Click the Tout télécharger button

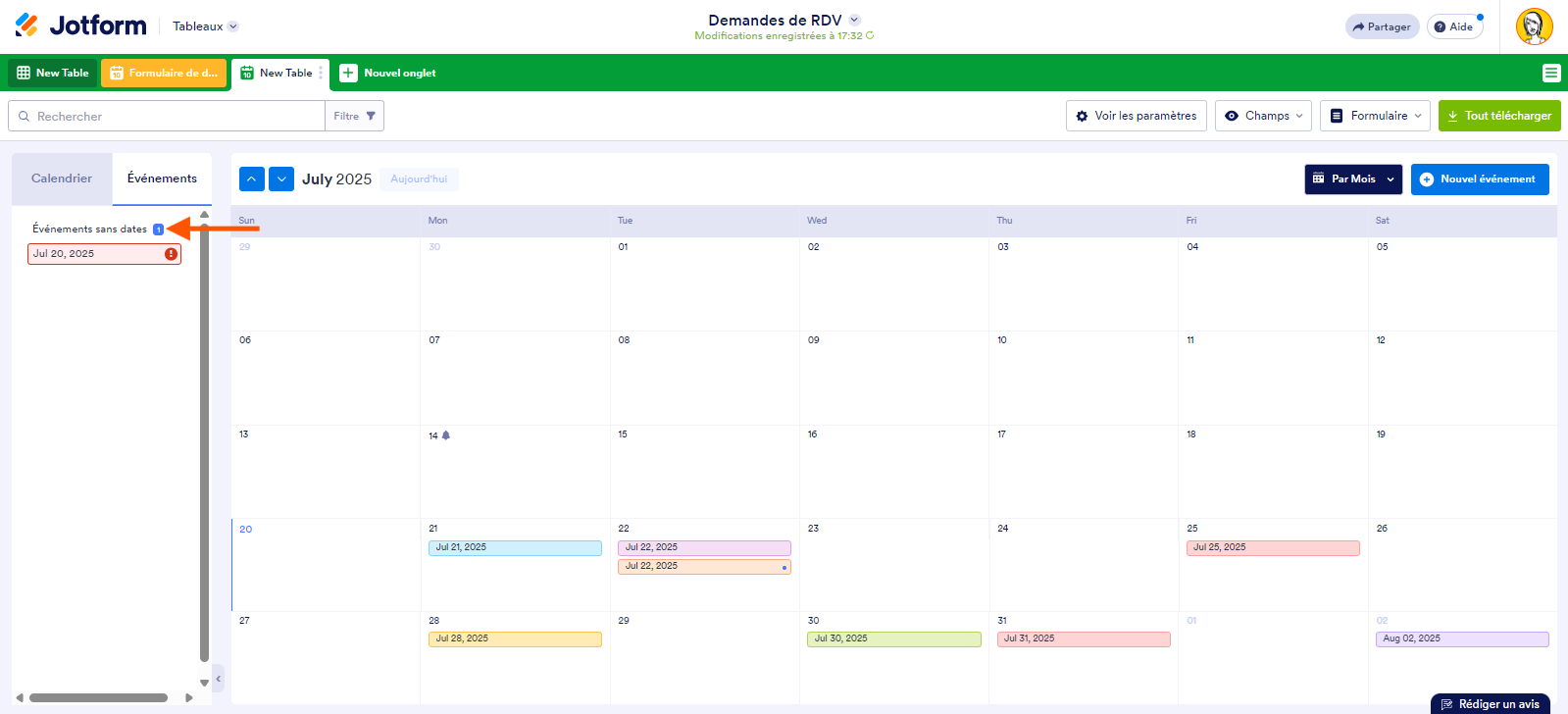[x=1498, y=116]
